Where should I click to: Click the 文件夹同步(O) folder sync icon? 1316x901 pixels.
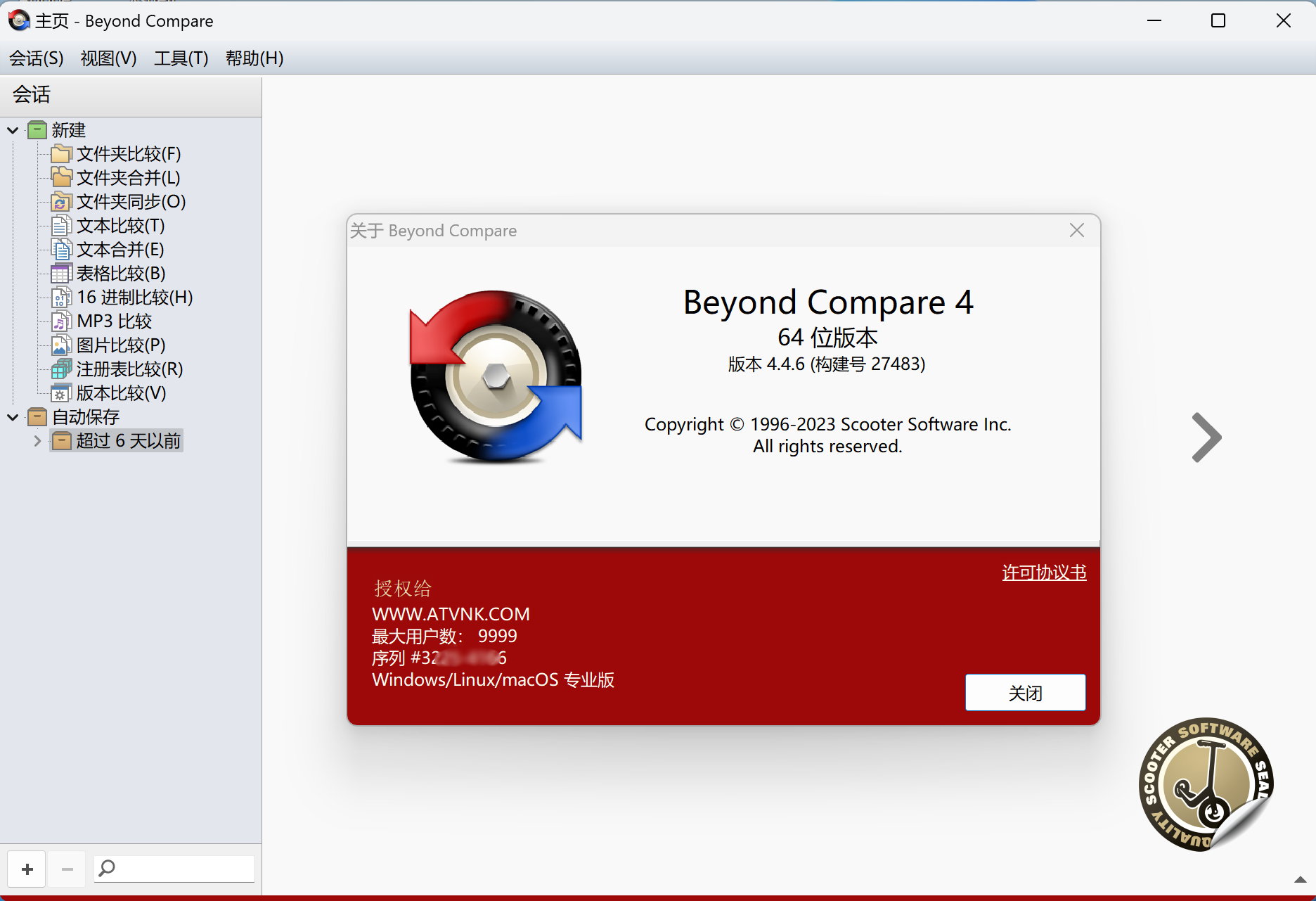click(x=61, y=202)
